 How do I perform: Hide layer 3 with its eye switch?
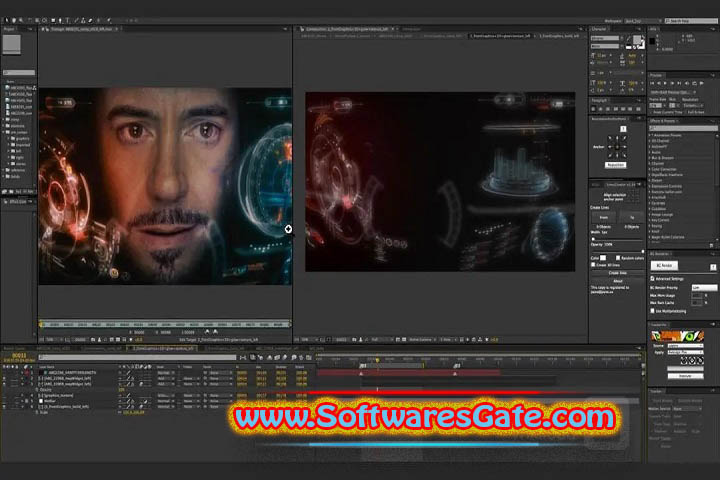coord(4,384)
